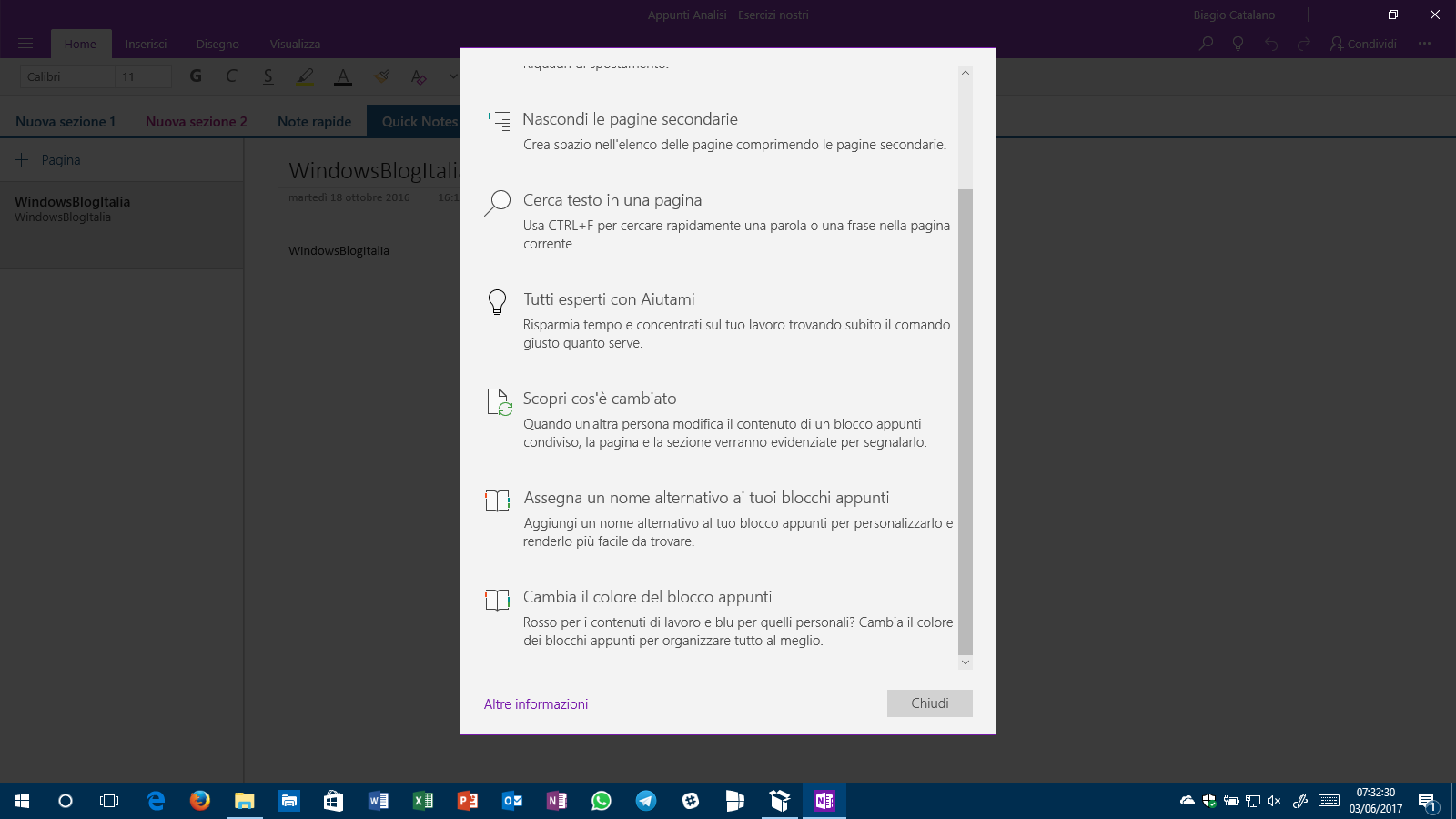Screen dimensions: 1456x819
Task: Switch to the Inserisci tab
Action: pyautogui.click(x=146, y=44)
